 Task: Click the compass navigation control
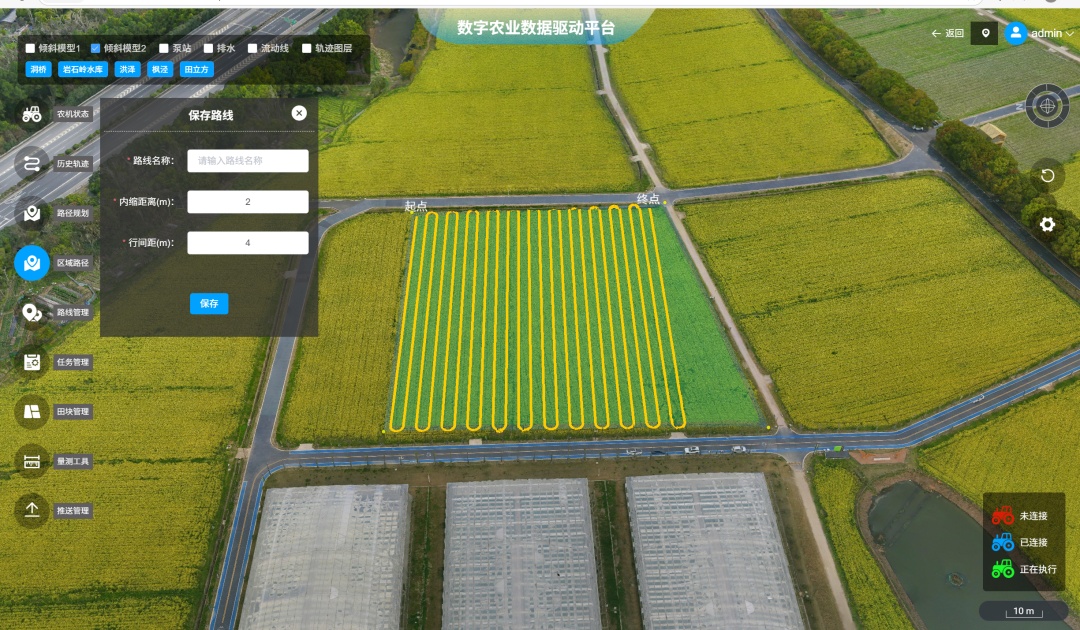[1047, 105]
